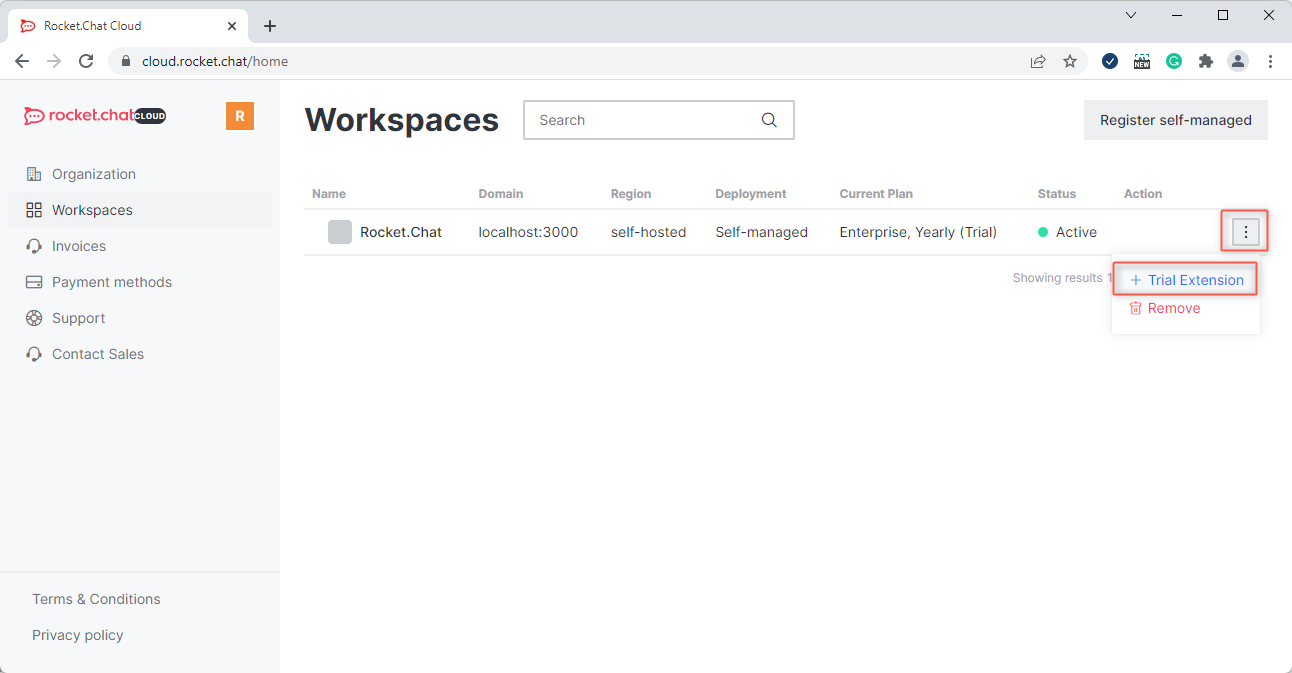1292x673 pixels.
Task: Open the tab search chevron in title bar
Action: (1131, 15)
